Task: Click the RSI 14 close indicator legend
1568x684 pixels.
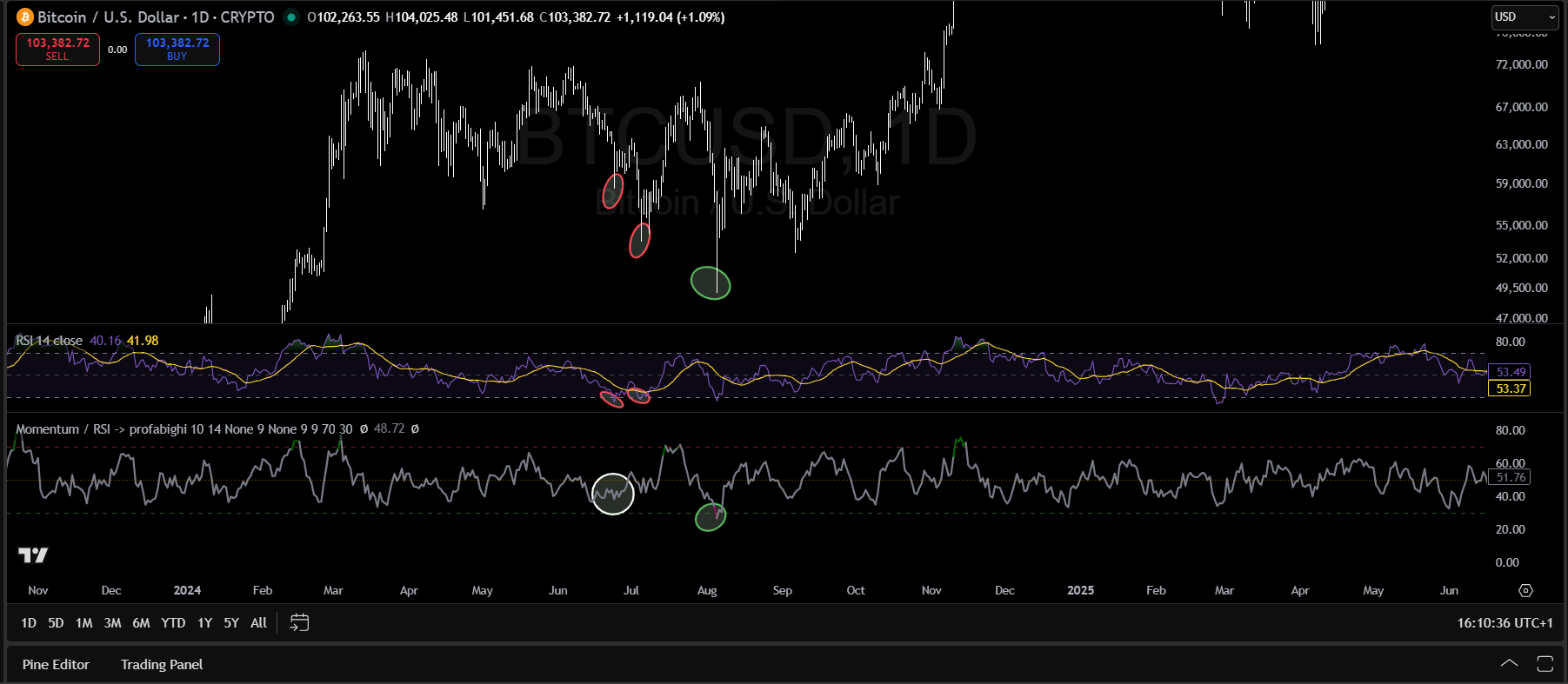Action: tap(50, 341)
